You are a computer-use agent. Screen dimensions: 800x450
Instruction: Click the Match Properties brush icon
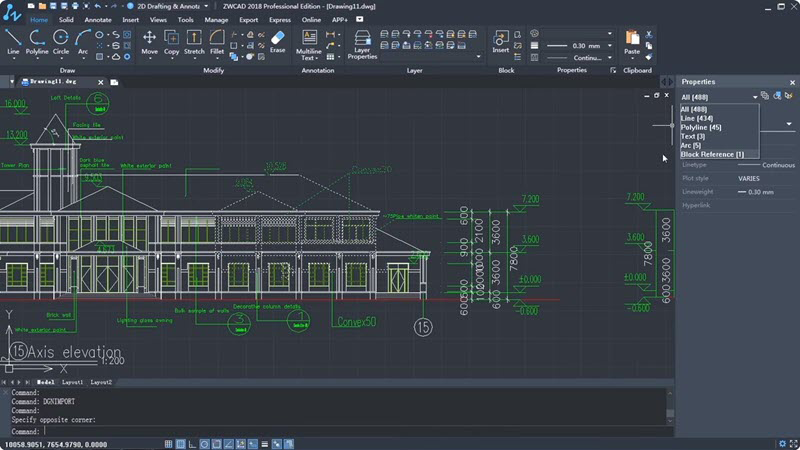(x=649, y=57)
